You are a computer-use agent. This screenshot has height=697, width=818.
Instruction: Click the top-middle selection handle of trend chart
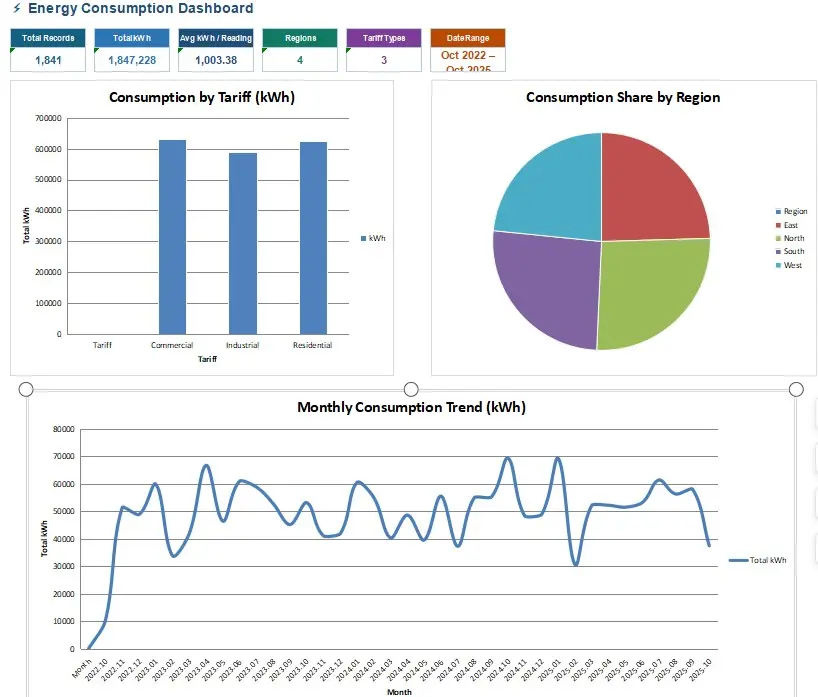click(x=411, y=389)
